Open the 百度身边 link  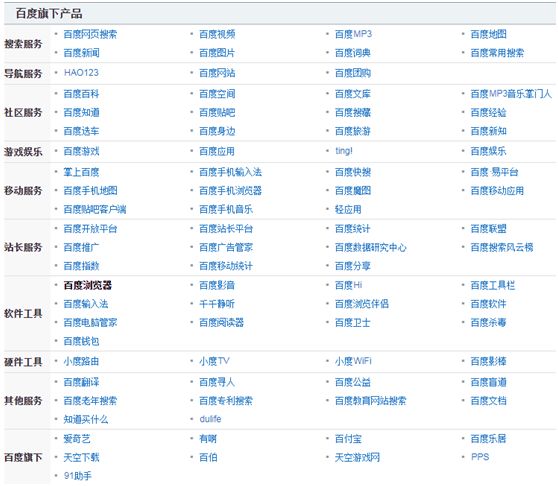(x=217, y=131)
